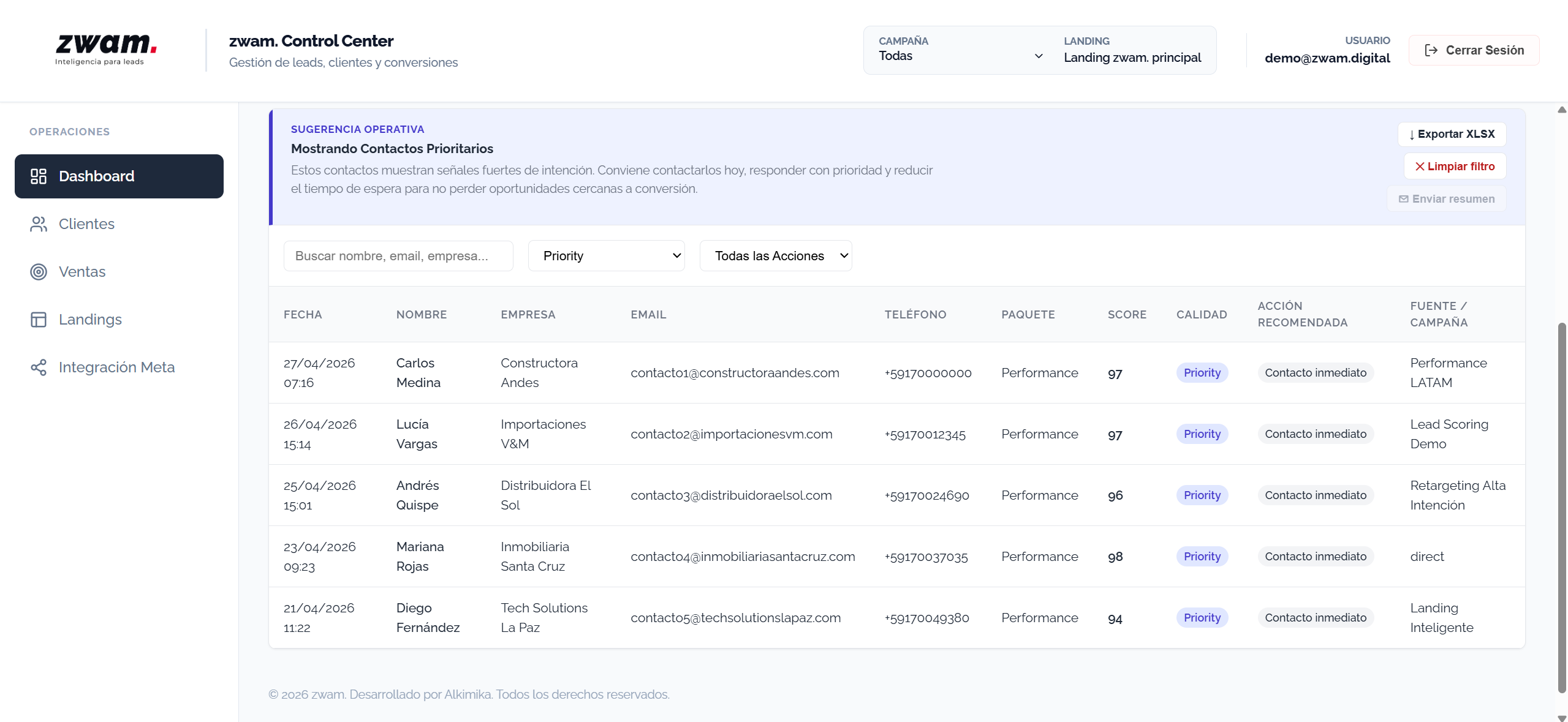Navigate to Landings

click(119, 320)
